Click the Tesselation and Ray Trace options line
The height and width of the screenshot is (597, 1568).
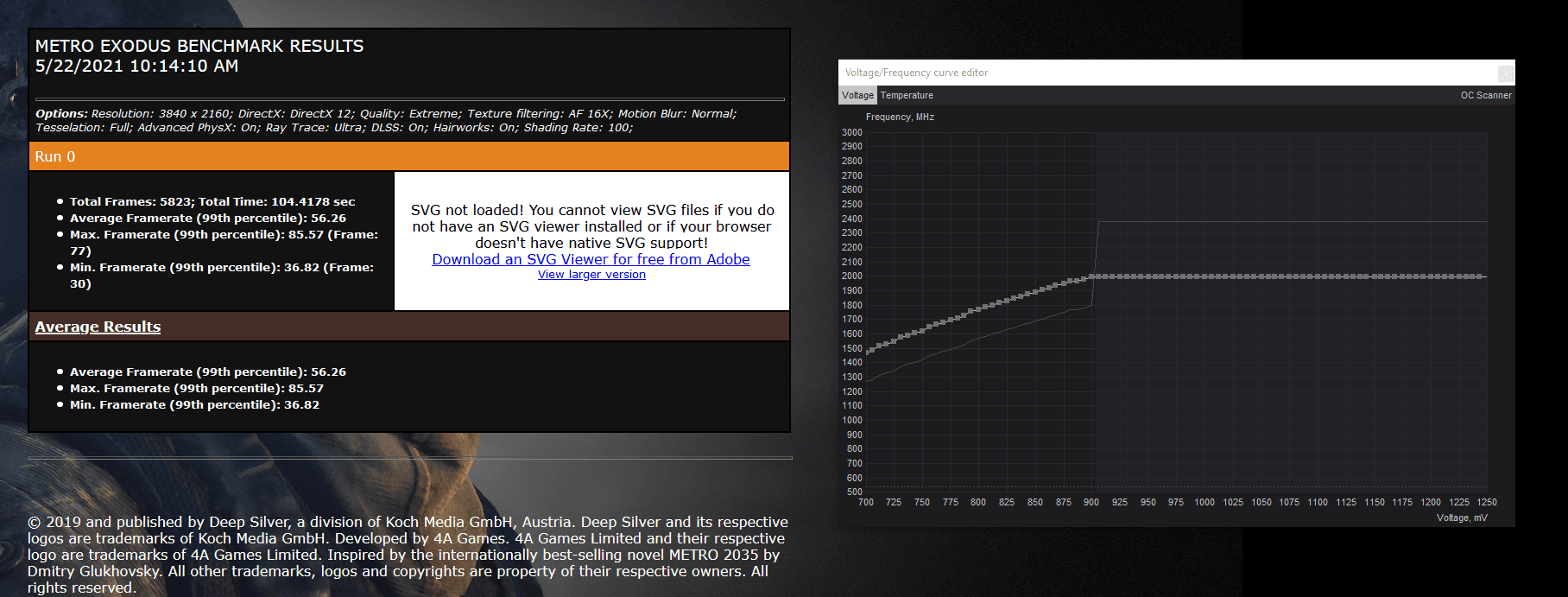[x=334, y=127]
